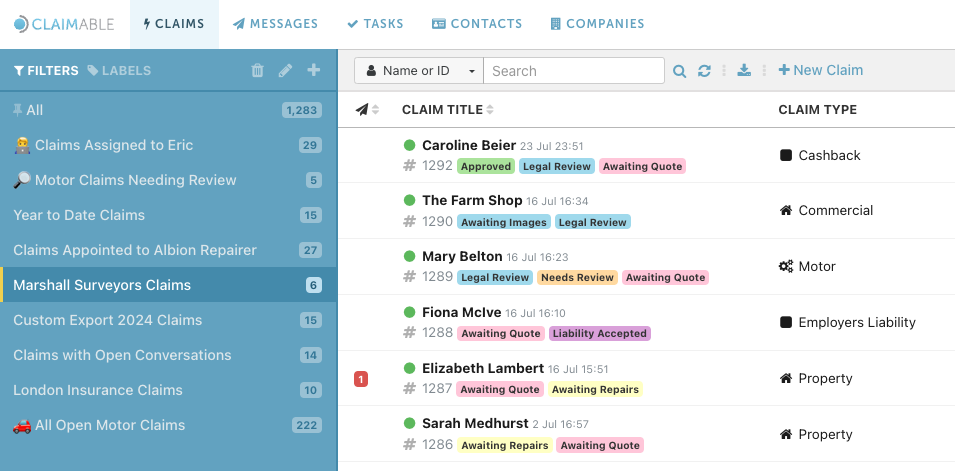Screen dimensions: 955x471
Task: Edit filter using the pencil icon
Action: click(285, 71)
